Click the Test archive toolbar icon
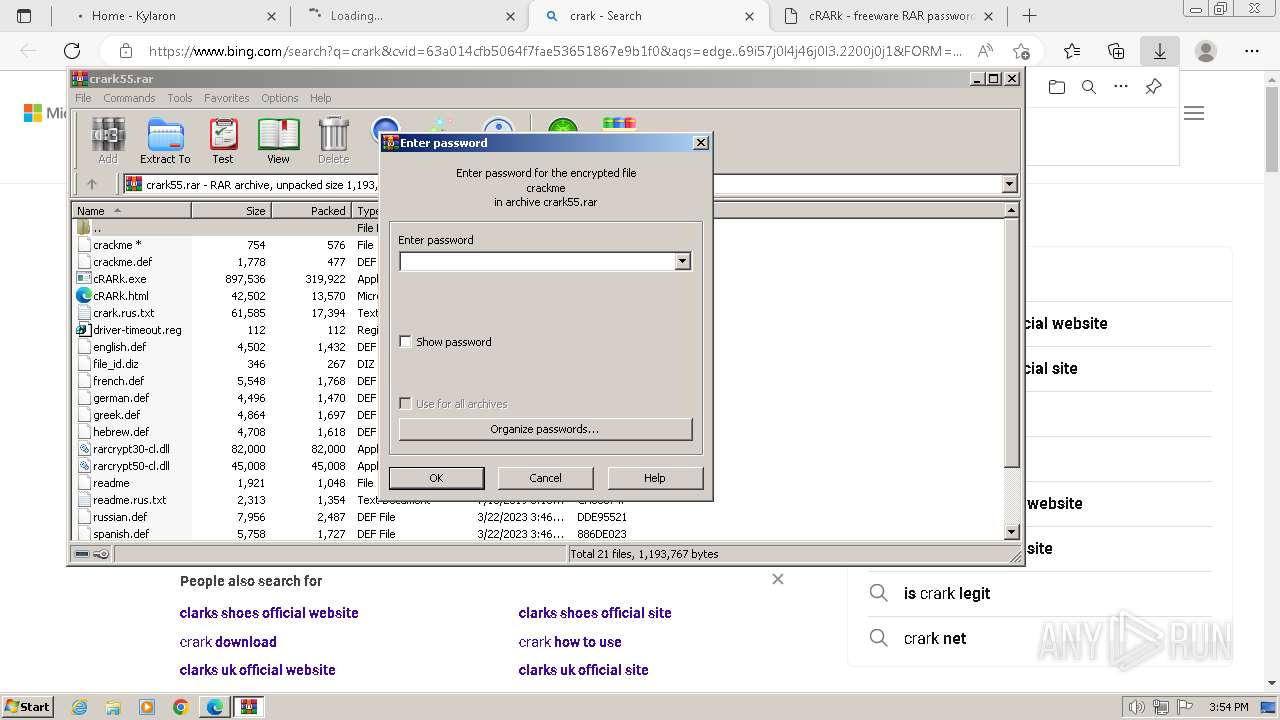 coord(223,140)
